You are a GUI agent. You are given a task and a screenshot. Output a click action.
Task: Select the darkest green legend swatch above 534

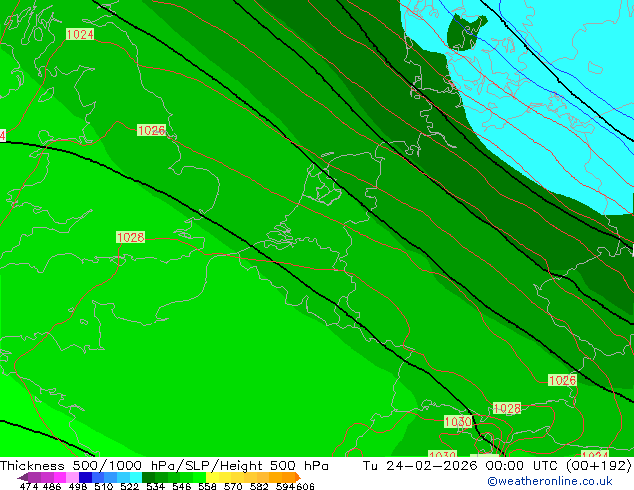coord(148,477)
